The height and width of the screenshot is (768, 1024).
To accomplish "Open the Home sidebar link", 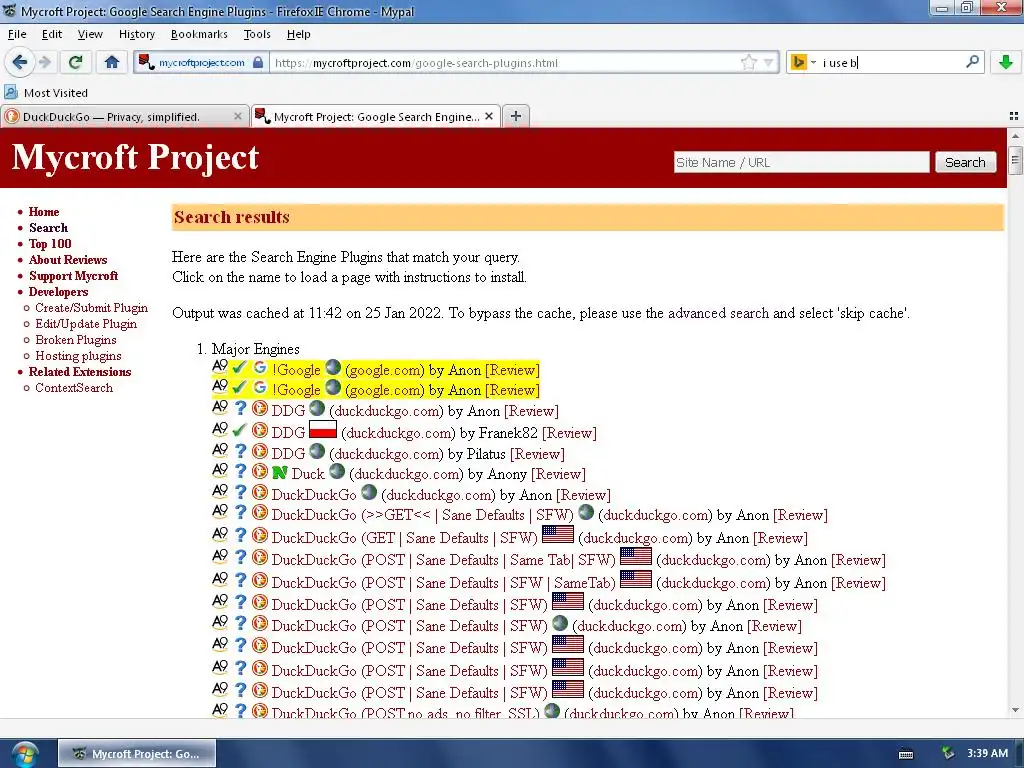I will [x=44, y=212].
